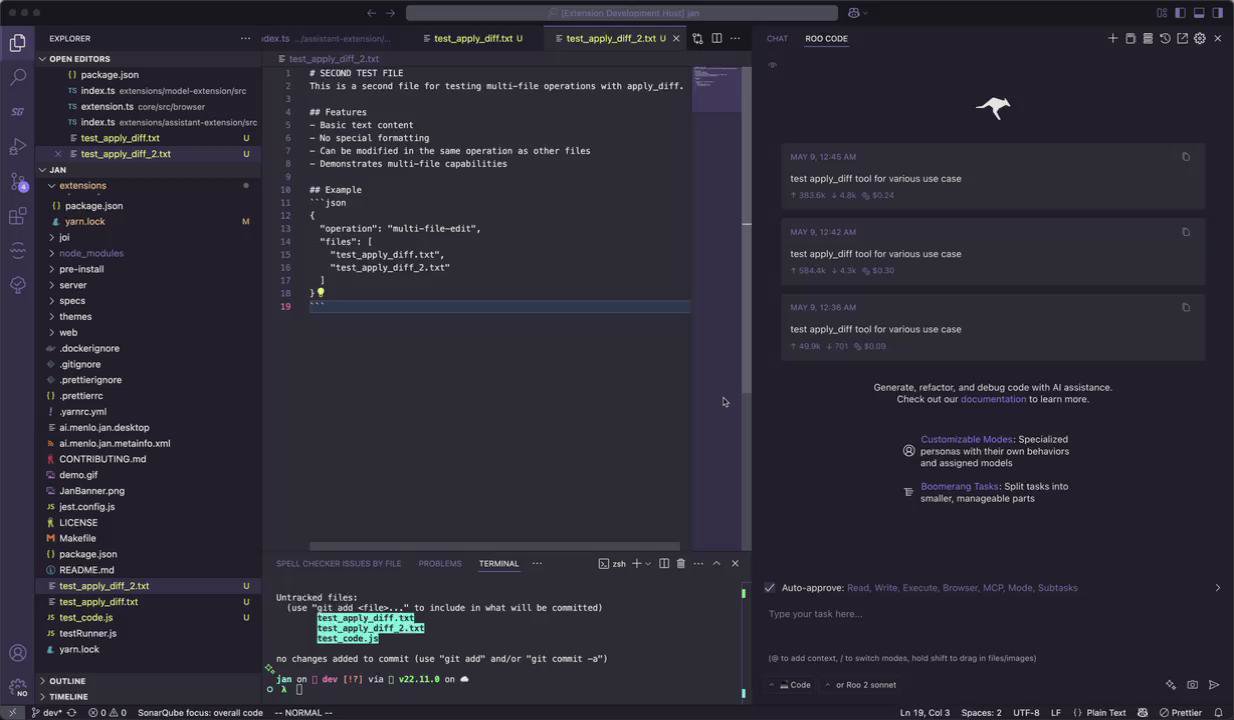The width and height of the screenshot is (1234, 720).
Task: Open Spell Checker Issues by File tab
Action: (x=338, y=563)
